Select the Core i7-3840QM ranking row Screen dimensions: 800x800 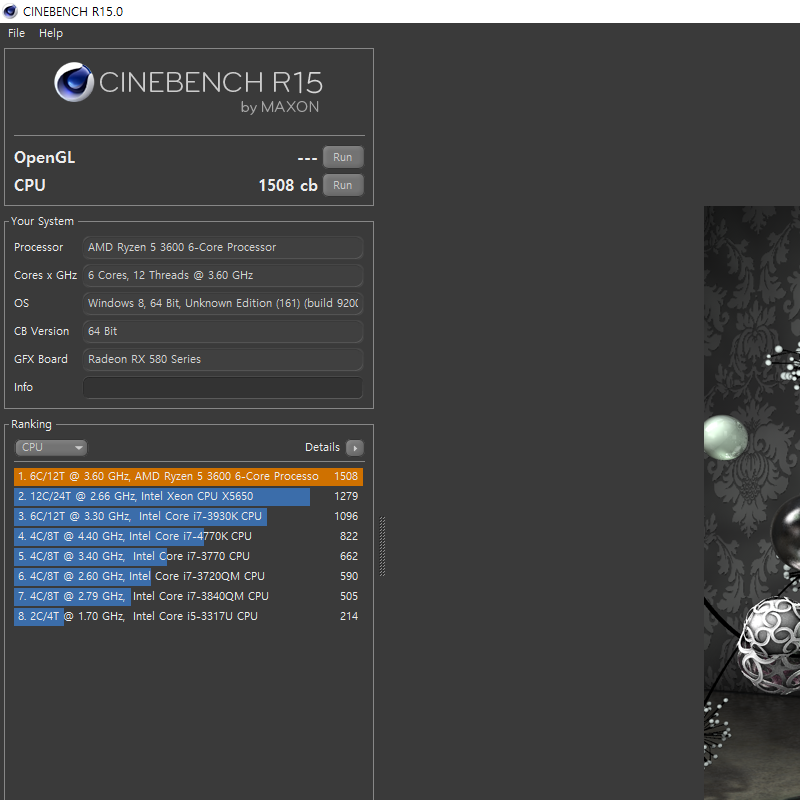click(x=188, y=596)
